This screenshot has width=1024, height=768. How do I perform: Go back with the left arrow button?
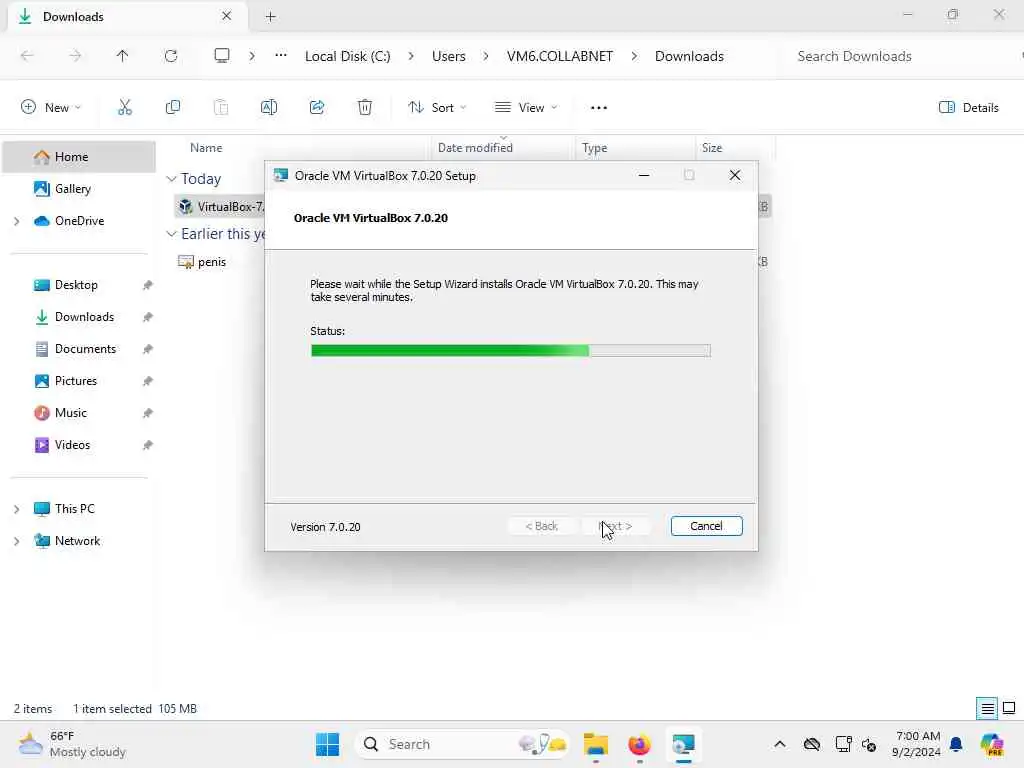(x=27, y=56)
